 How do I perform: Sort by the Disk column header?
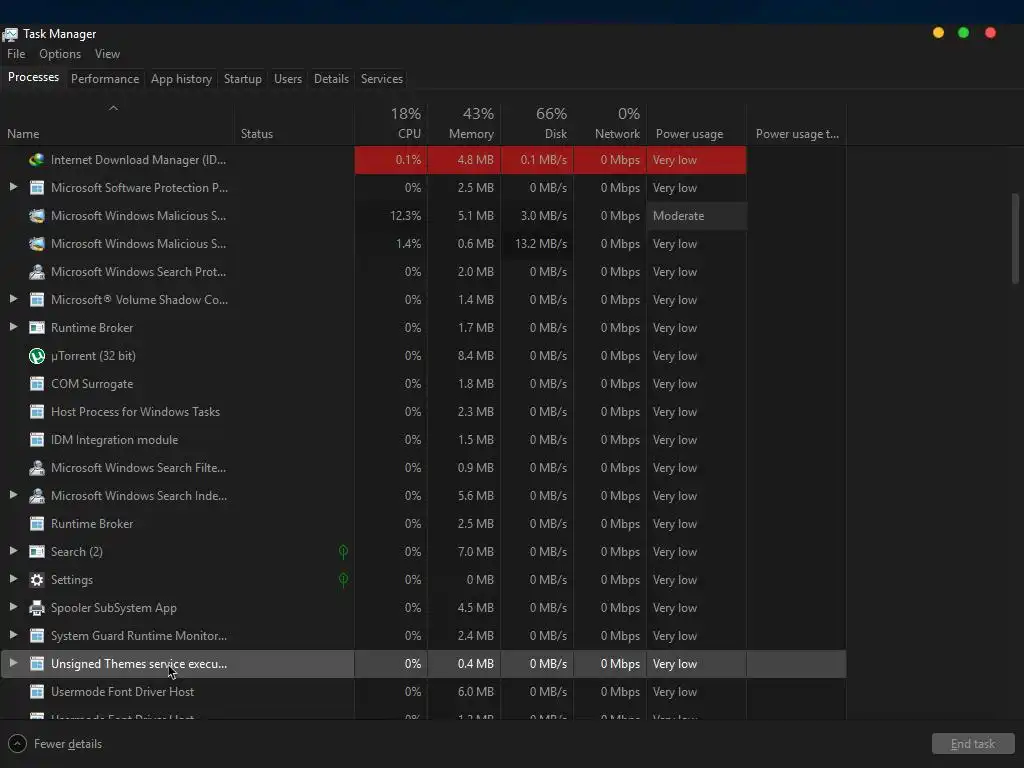(x=537, y=124)
